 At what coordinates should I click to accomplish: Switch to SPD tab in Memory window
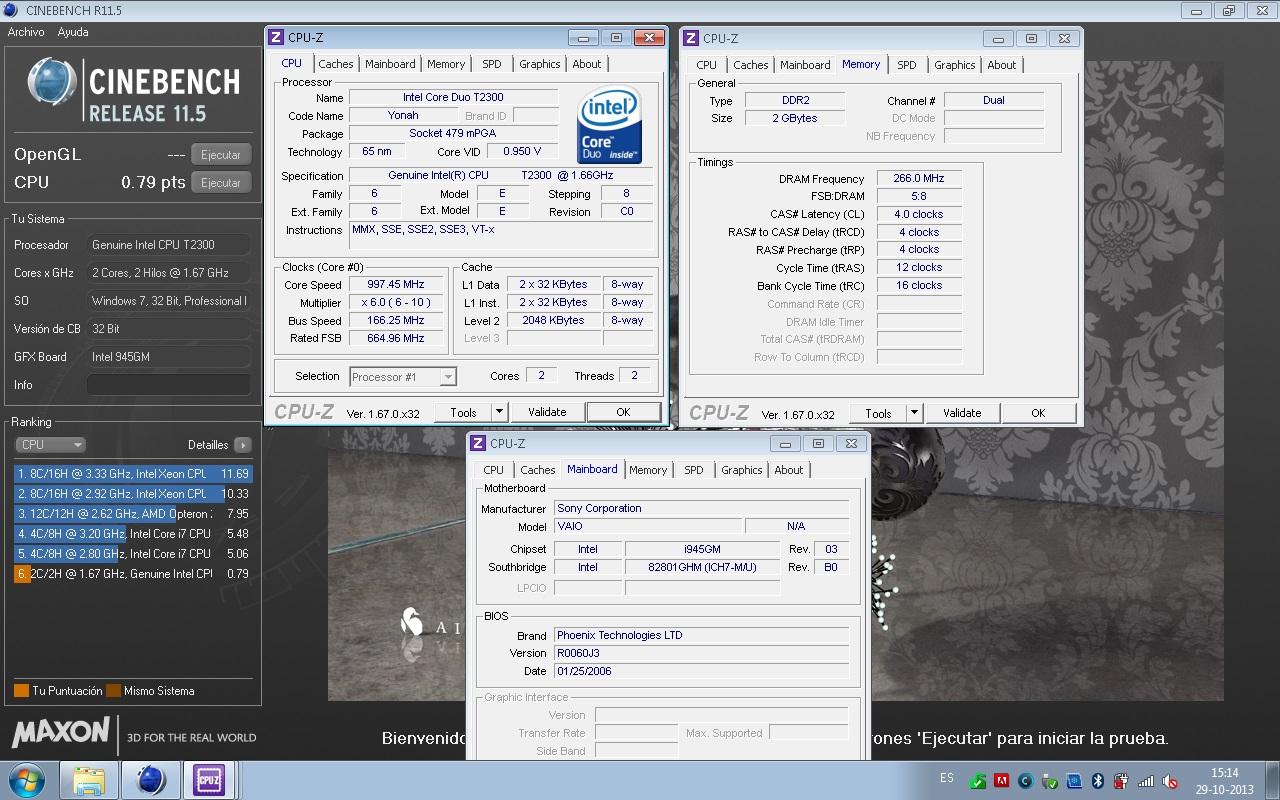(x=907, y=65)
